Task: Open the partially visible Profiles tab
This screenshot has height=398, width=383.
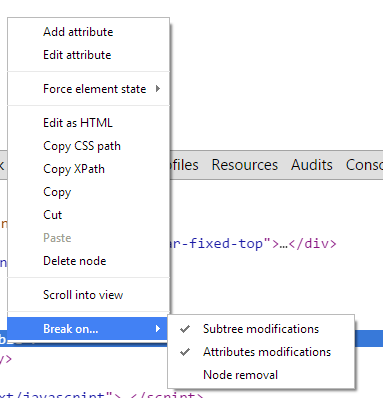Action: point(184,165)
